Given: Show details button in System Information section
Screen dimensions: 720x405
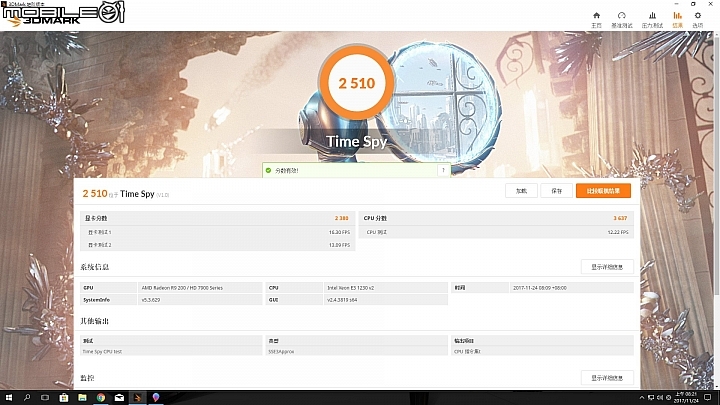Looking at the screenshot, I should click(x=607, y=267).
